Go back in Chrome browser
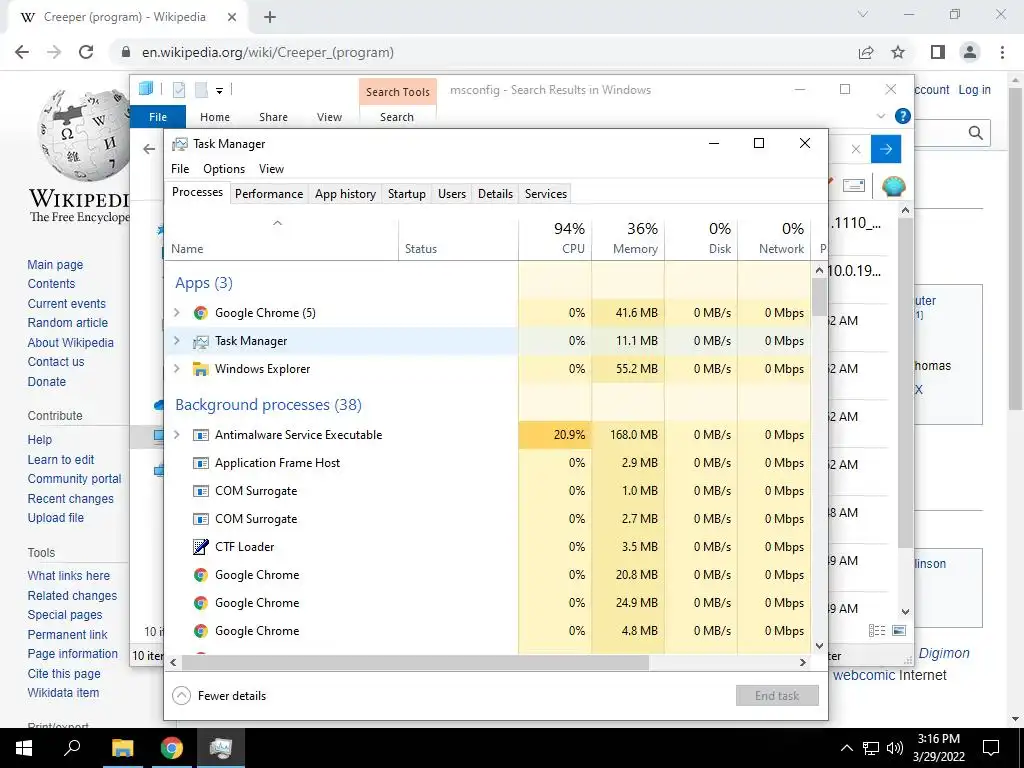1024x768 pixels. (22, 52)
